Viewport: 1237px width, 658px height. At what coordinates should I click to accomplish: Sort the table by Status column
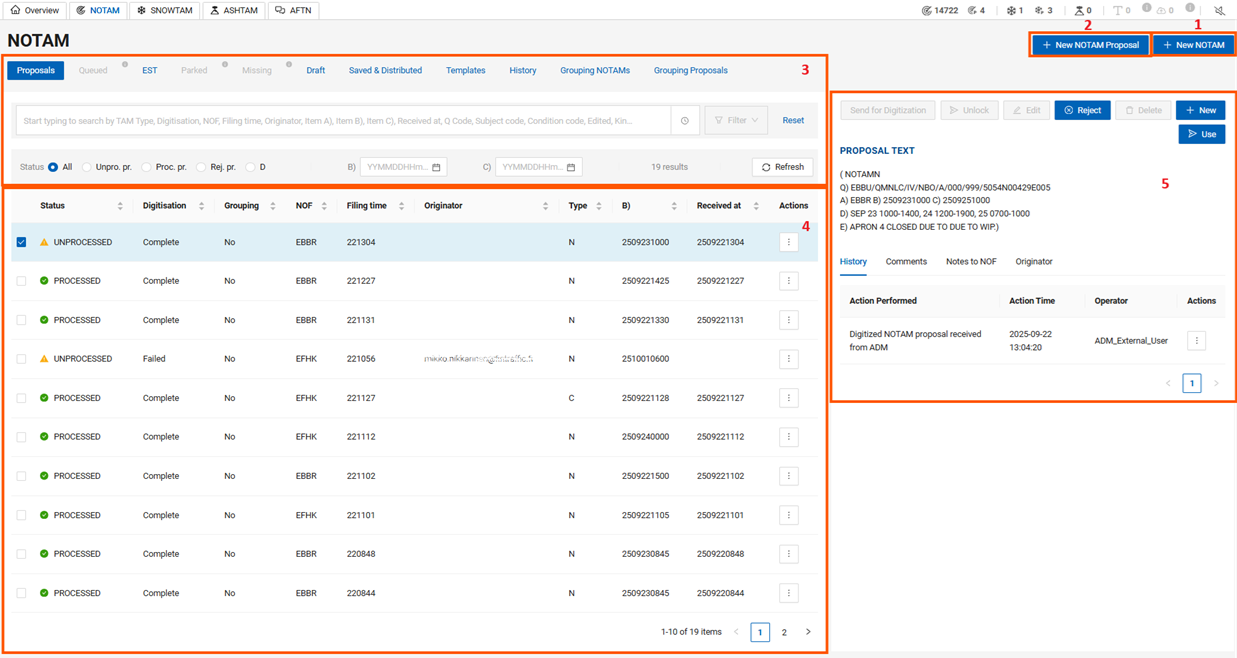[x=120, y=206]
